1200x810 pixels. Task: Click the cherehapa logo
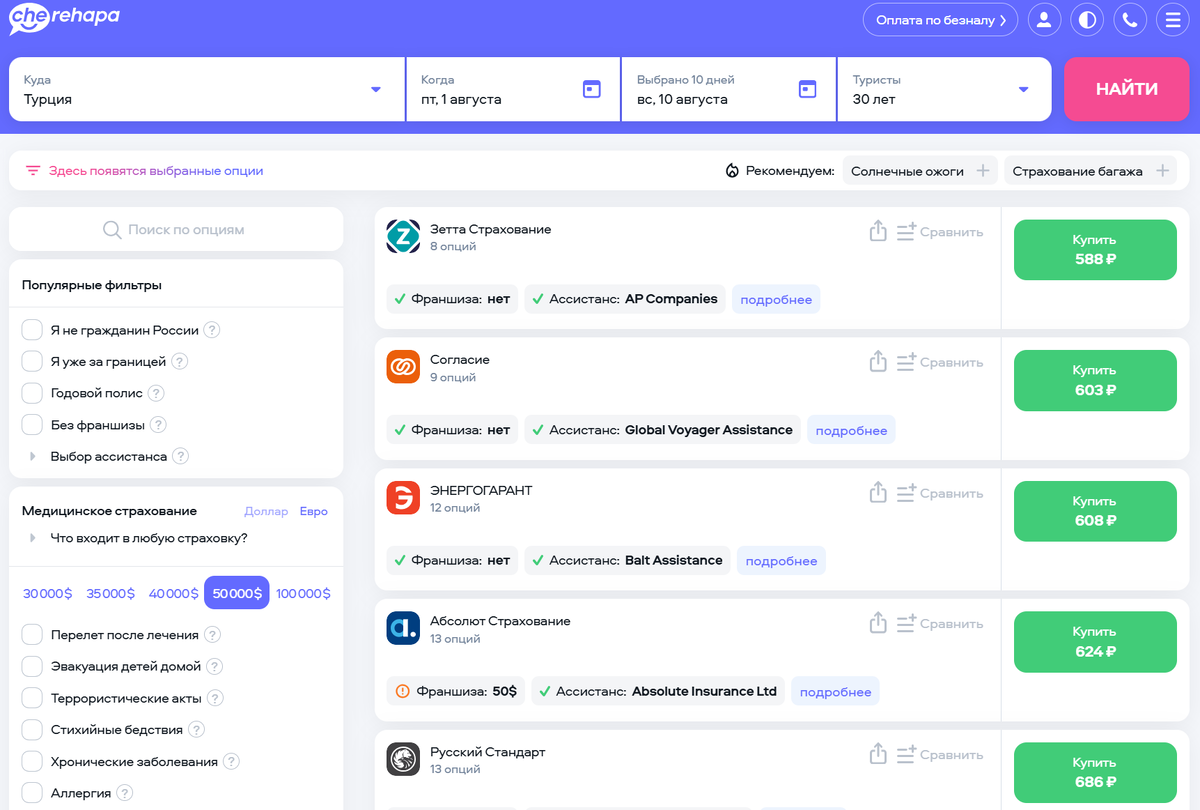(63, 18)
